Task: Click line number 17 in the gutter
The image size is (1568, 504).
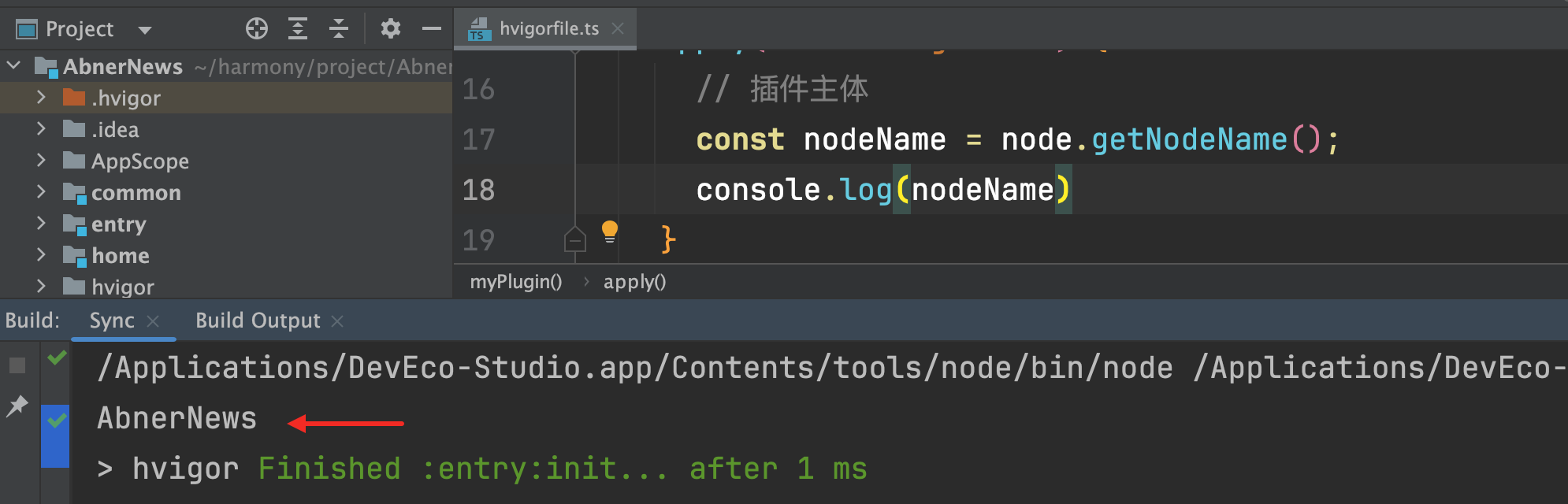Action: tap(478, 139)
